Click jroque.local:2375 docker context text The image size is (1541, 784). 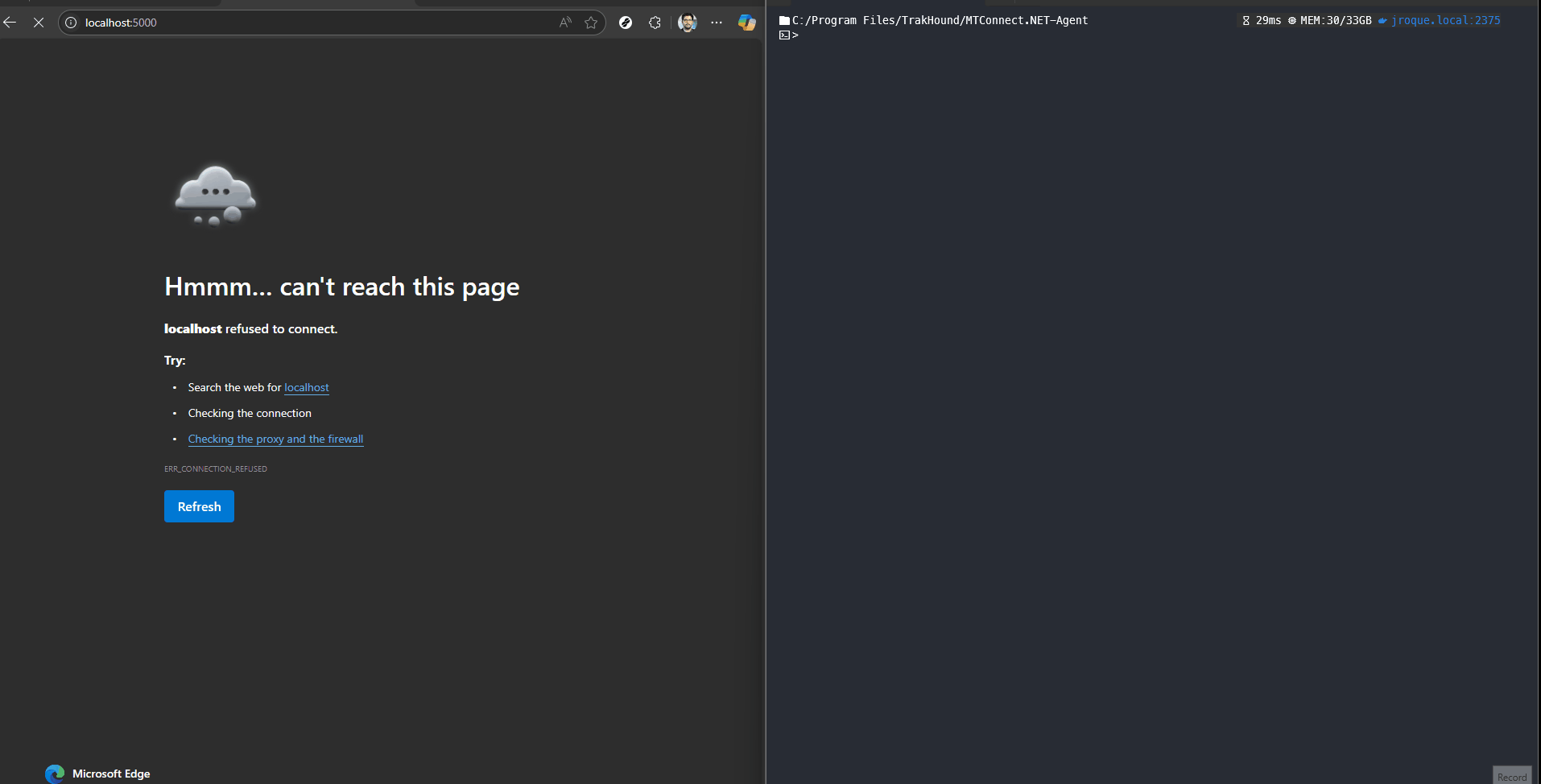(1445, 20)
